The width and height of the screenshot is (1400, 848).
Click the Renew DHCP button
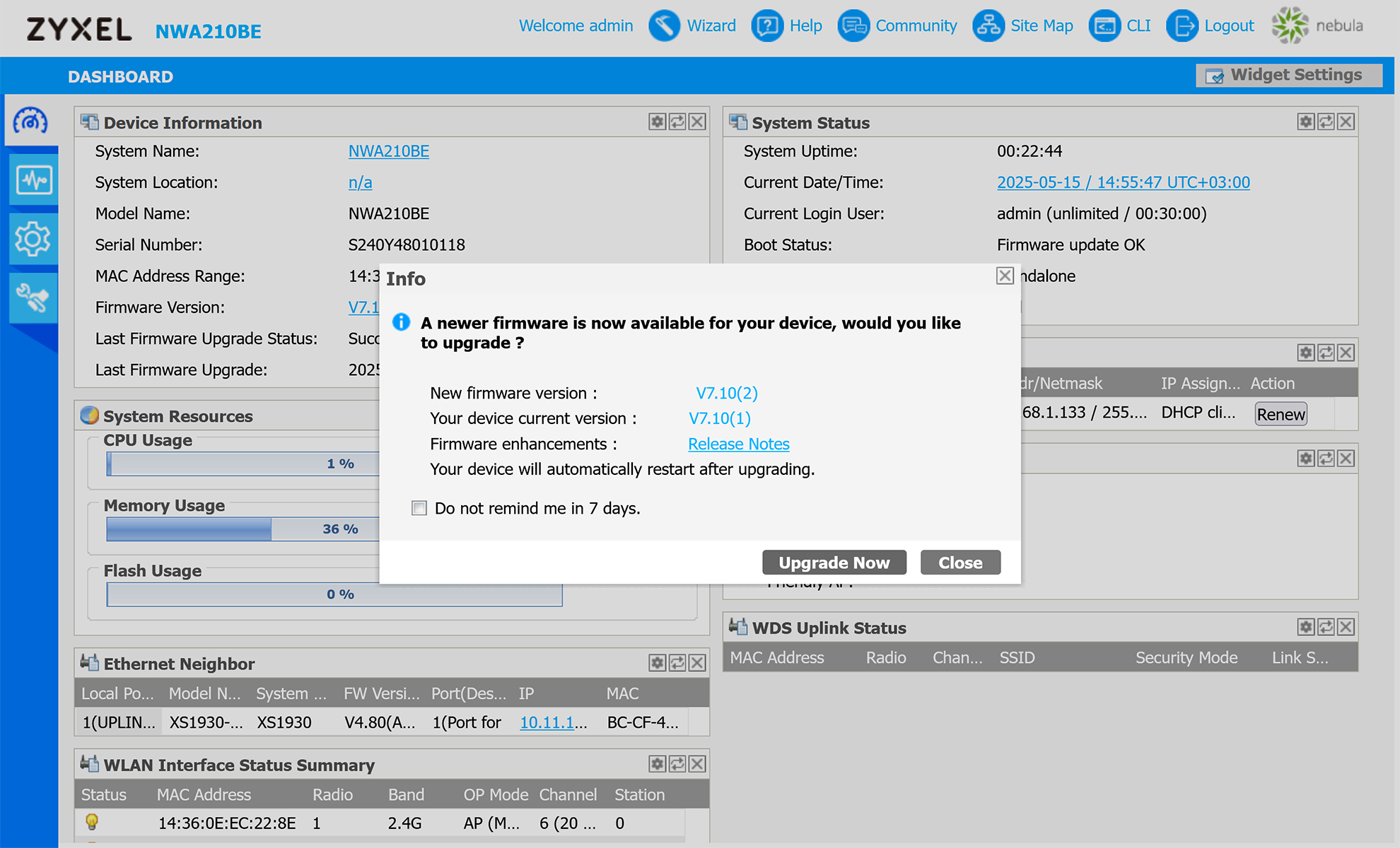pyautogui.click(x=1281, y=414)
